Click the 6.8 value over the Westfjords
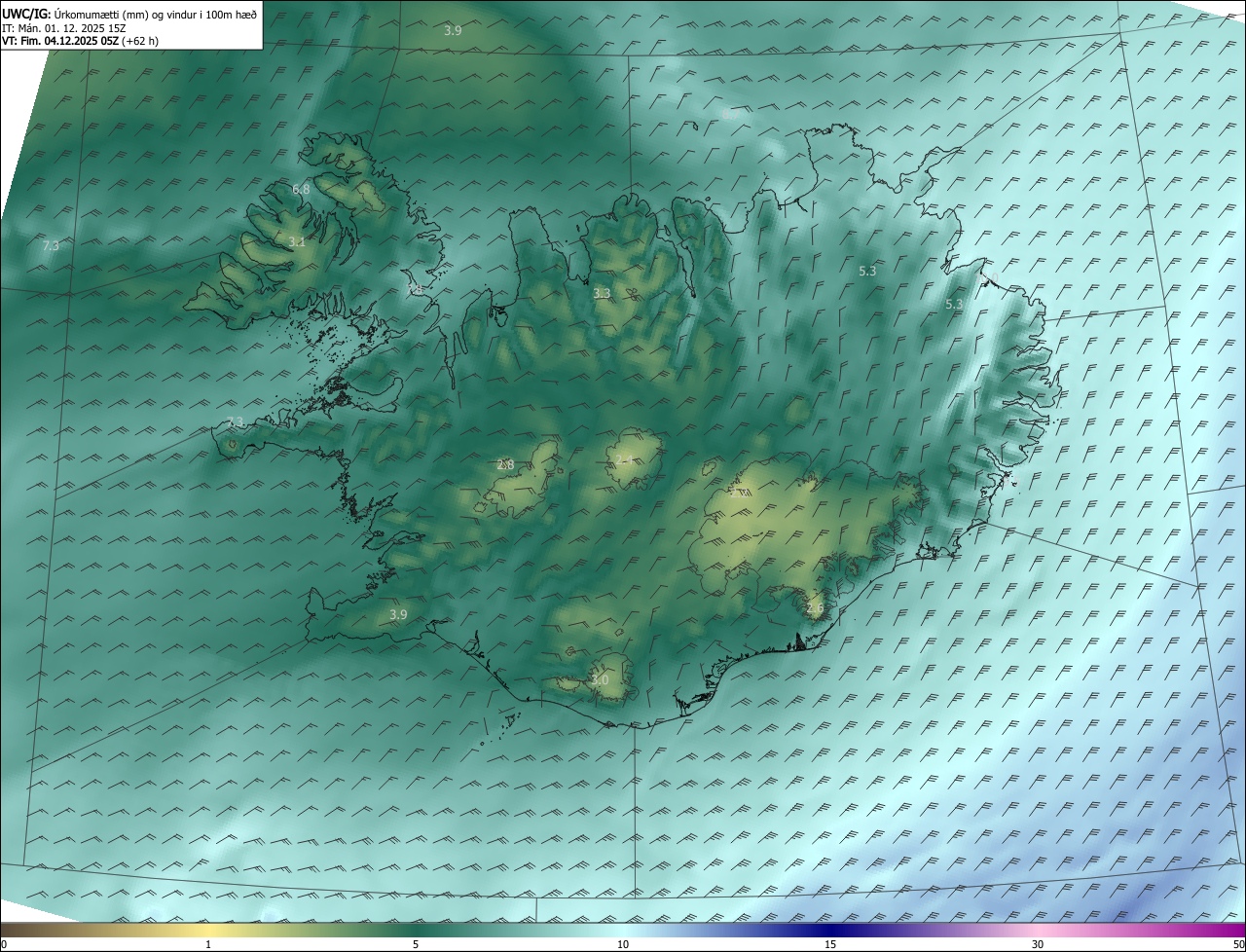 tap(301, 189)
